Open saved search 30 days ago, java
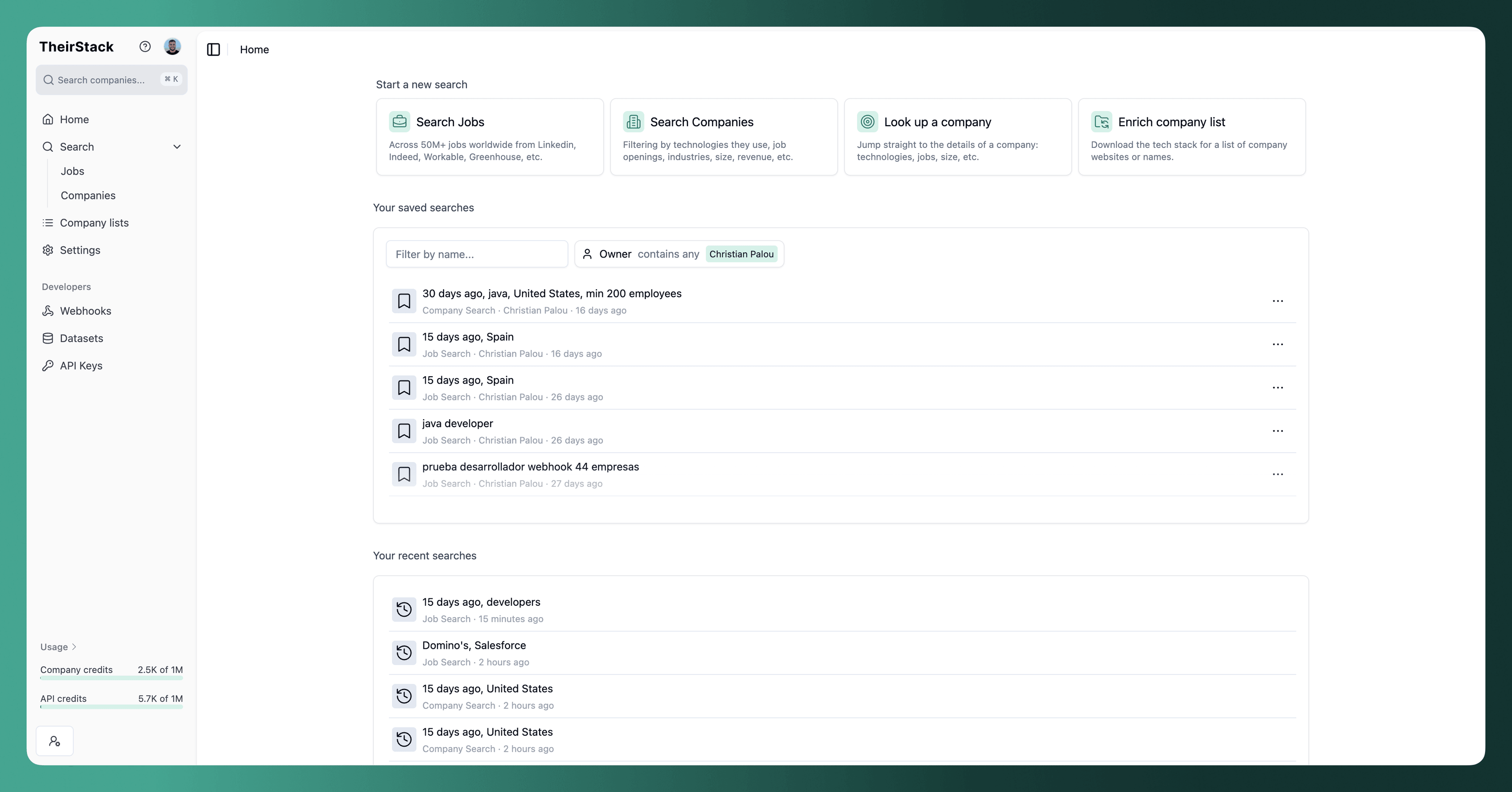The image size is (1512, 792). [x=551, y=293]
